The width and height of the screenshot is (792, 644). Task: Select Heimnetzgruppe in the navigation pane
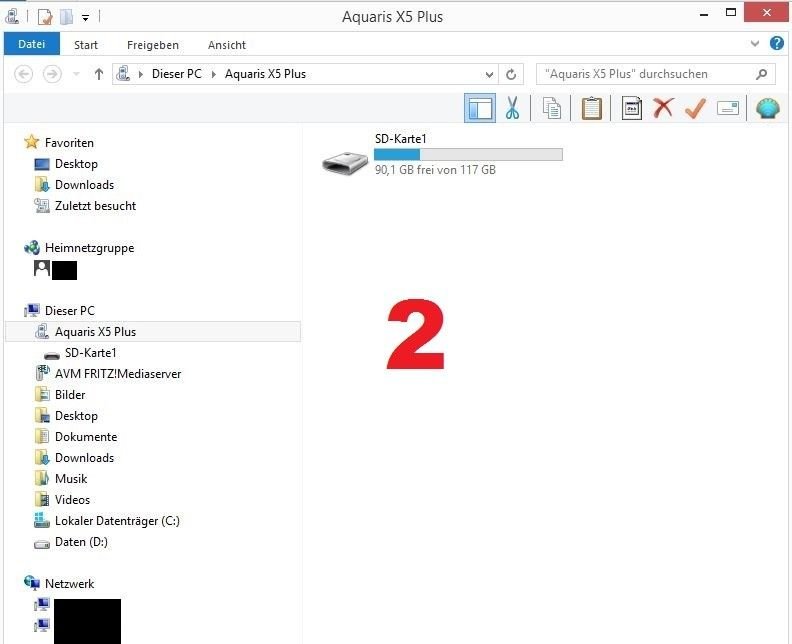[x=89, y=248]
